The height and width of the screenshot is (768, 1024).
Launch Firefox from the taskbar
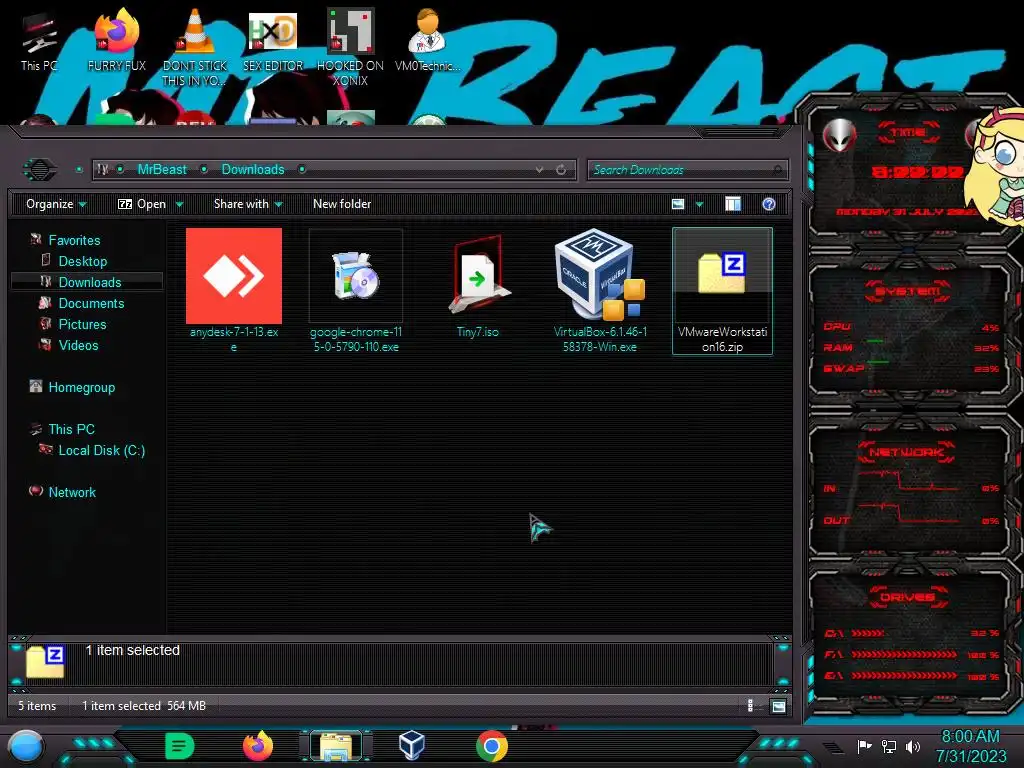(x=258, y=746)
